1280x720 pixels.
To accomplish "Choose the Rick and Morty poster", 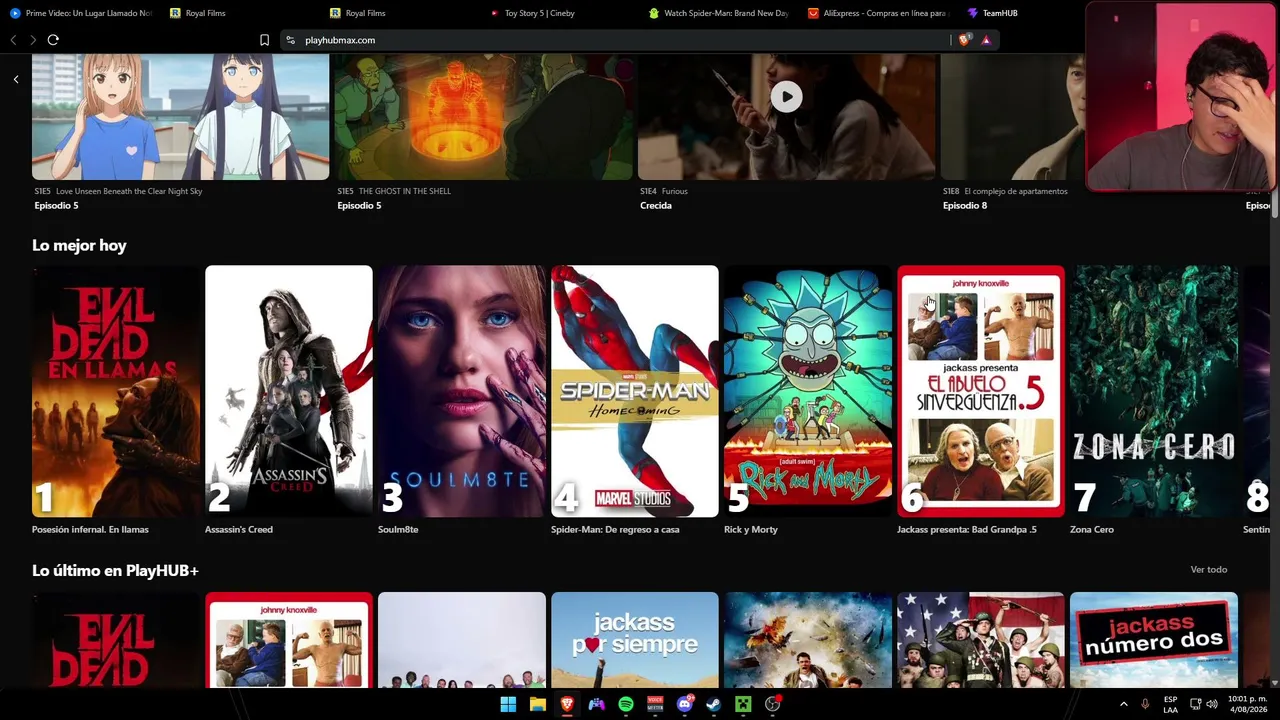I will (808, 391).
